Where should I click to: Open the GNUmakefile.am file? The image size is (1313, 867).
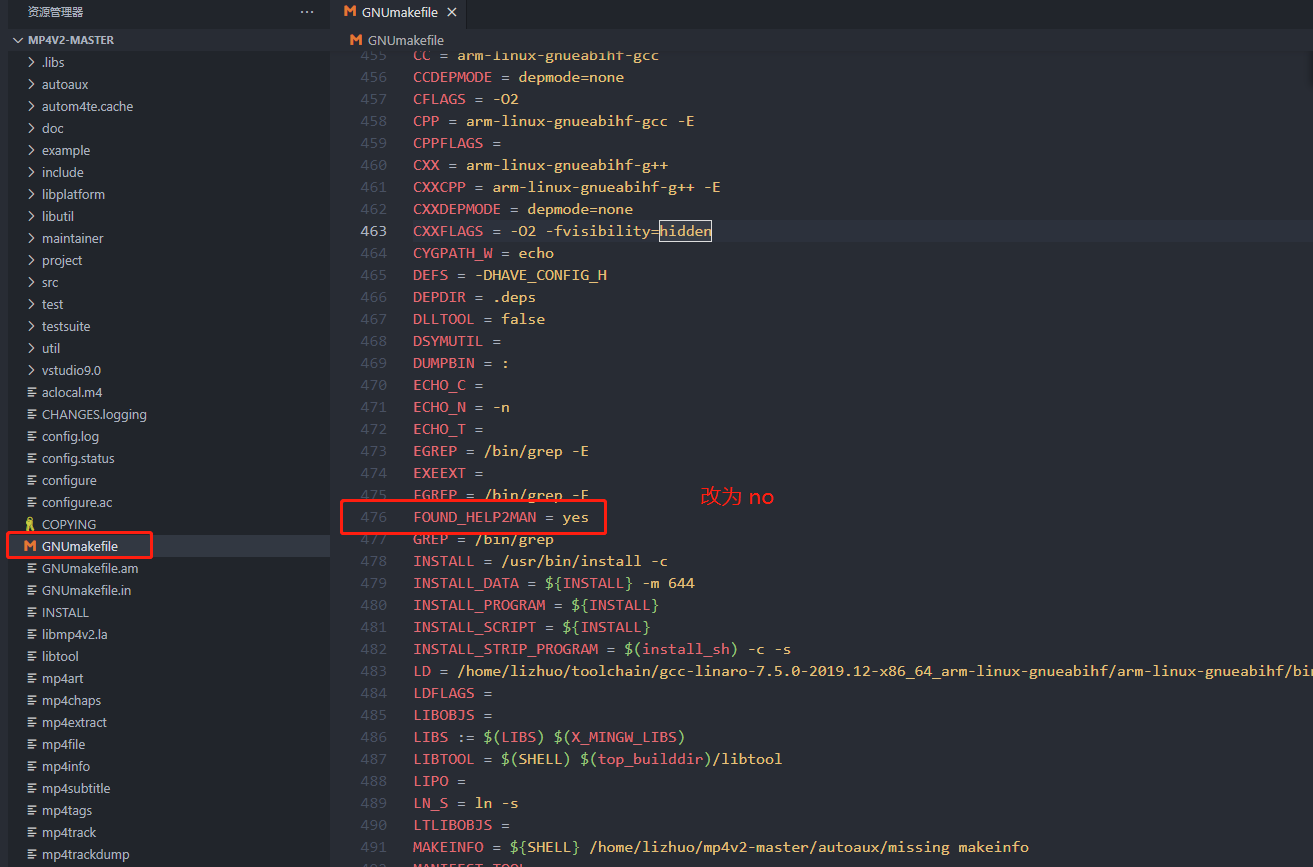click(90, 568)
